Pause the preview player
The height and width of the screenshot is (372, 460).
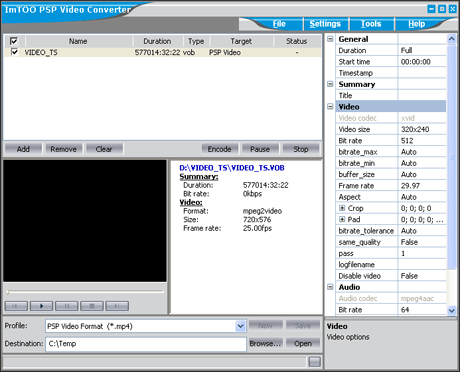coord(67,306)
